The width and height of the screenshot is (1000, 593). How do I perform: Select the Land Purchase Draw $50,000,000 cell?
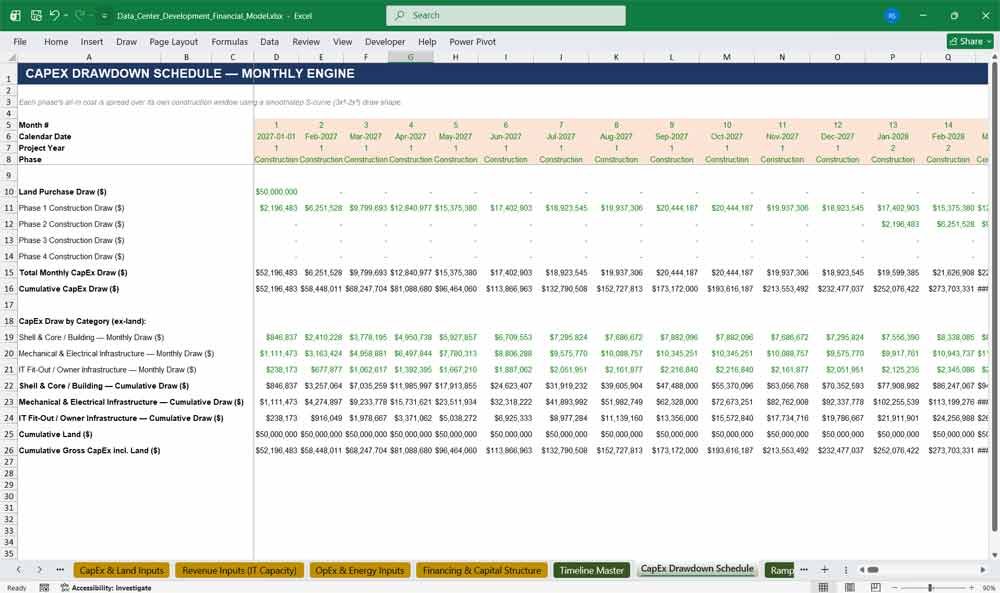276,192
